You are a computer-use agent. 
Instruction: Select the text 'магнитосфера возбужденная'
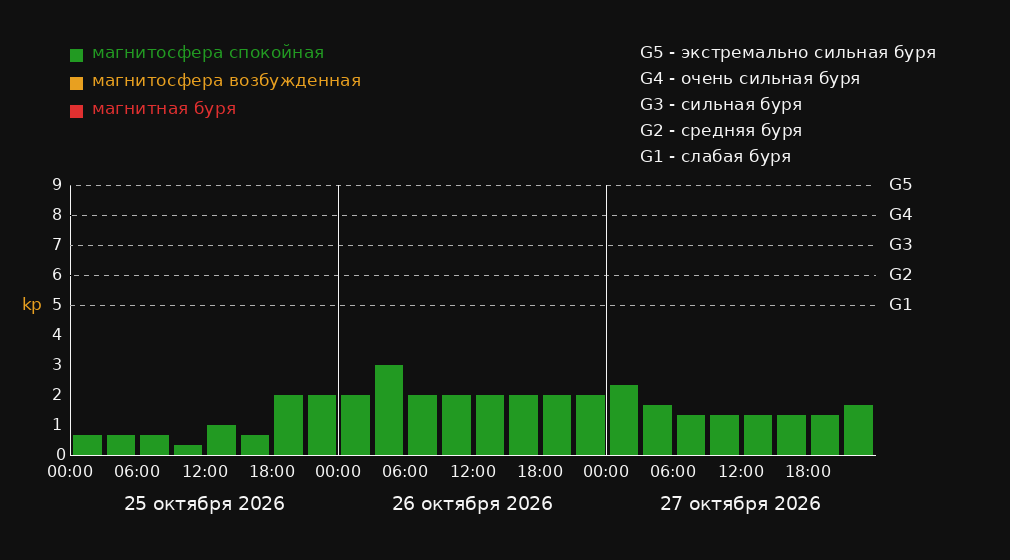(227, 81)
